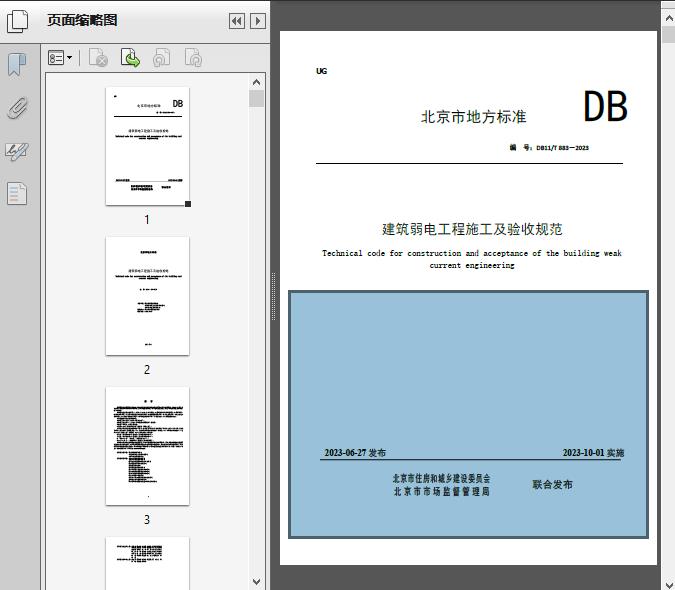Select page 2 thumbnail
675x590 pixels.
(147, 296)
